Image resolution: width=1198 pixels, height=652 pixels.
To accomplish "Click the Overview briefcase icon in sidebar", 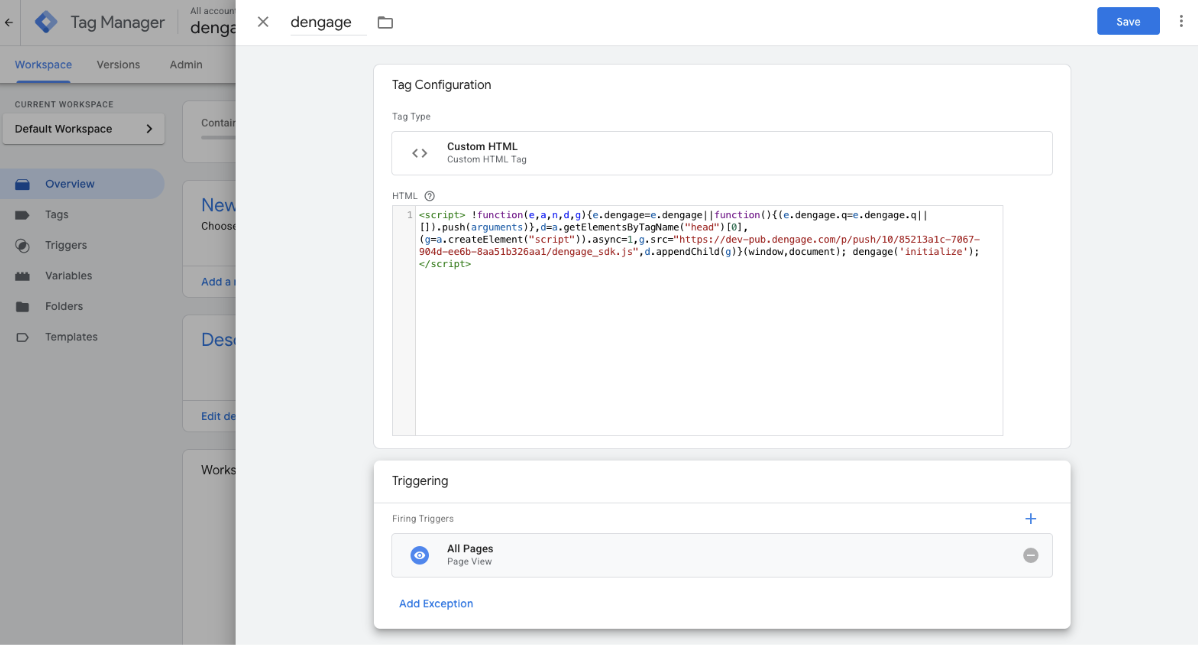I will click(x=22, y=184).
